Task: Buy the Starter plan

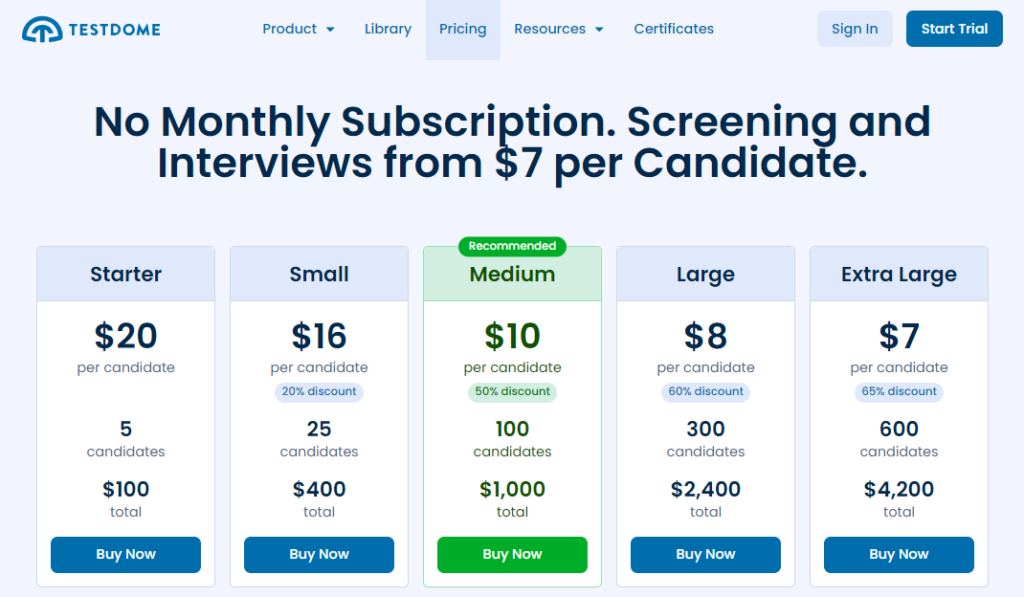Action: [125, 555]
